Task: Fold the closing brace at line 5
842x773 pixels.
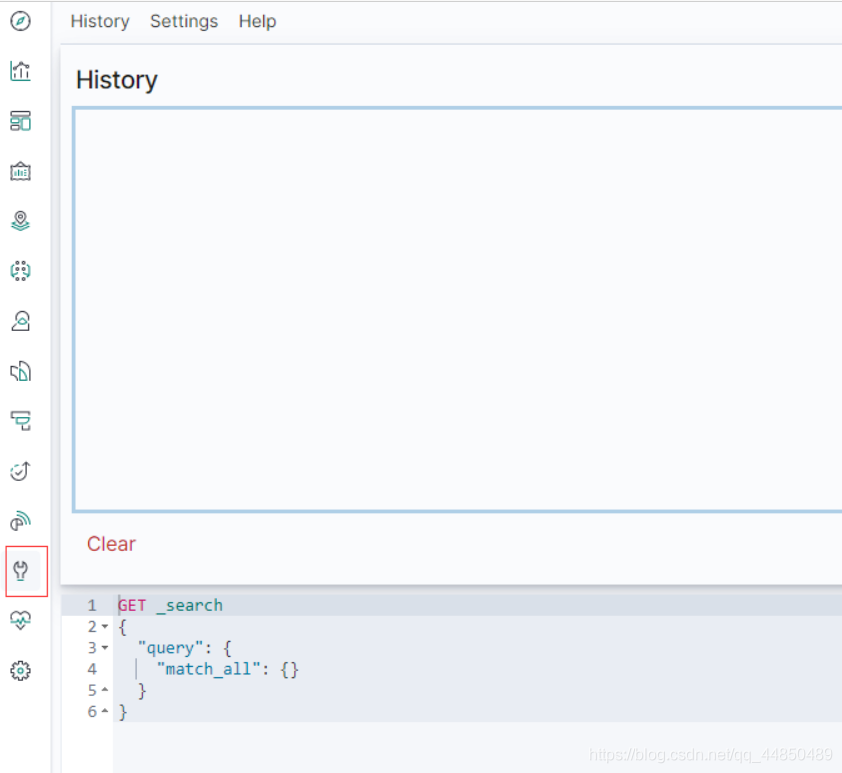Action: (105, 690)
